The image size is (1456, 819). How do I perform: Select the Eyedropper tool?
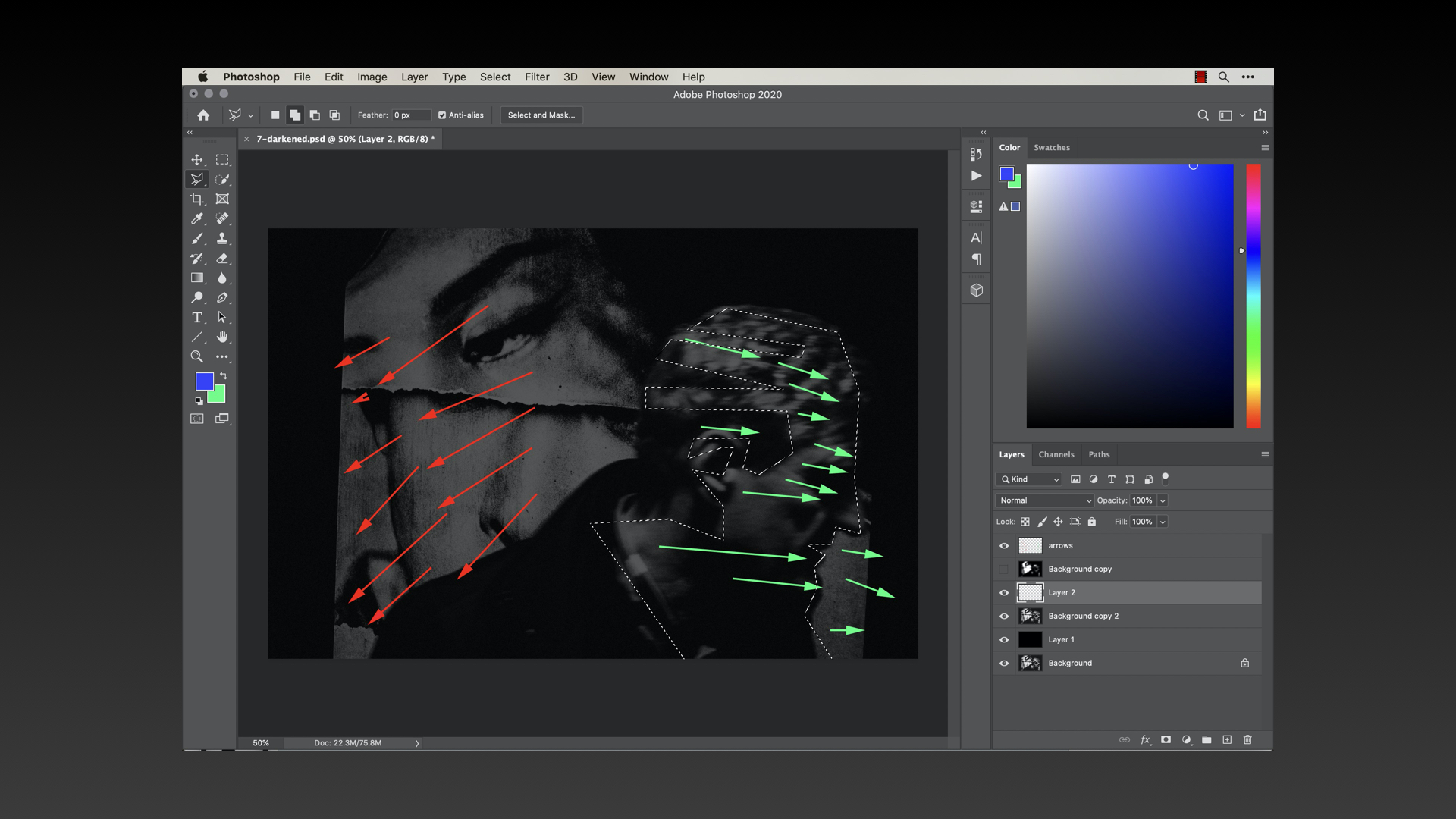pyautogui.click(x=197, y=219)
